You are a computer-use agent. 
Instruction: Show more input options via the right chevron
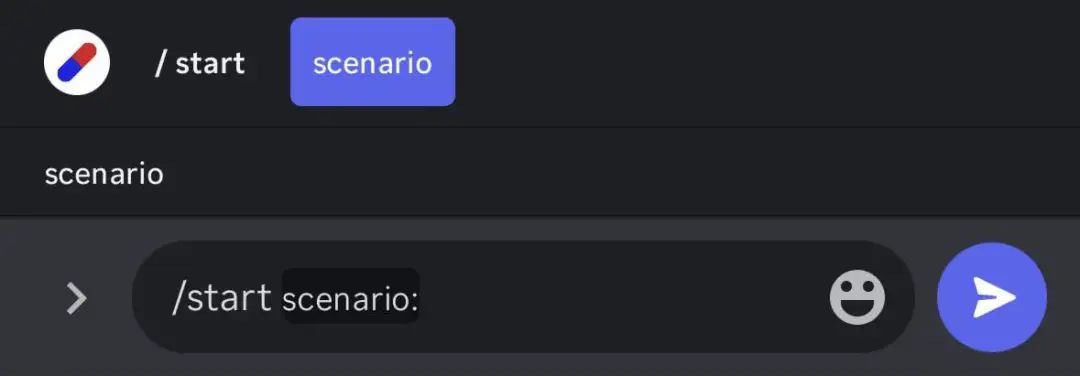pos(76,298)
